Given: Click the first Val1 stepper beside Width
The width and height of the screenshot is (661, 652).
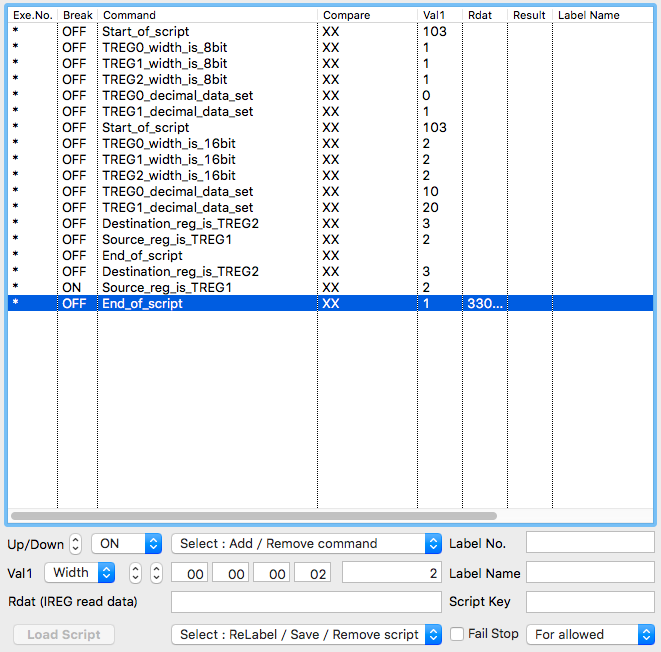Looking at the screenshot, I should pyautogui.click(x=135, y=573).
